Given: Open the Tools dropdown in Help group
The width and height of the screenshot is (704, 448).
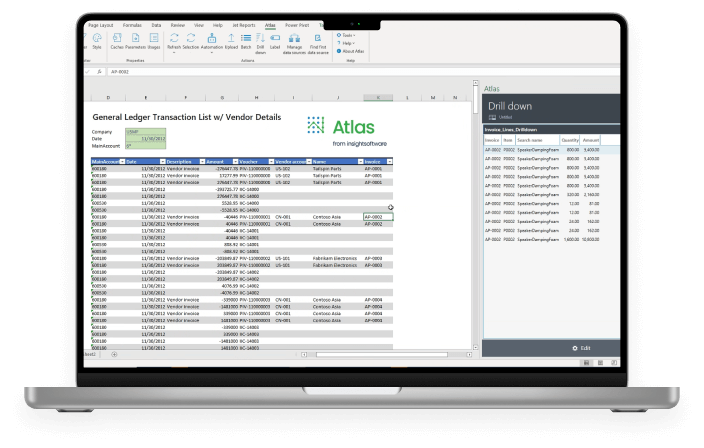Looking at the screenshot, I should pos(346,35).
